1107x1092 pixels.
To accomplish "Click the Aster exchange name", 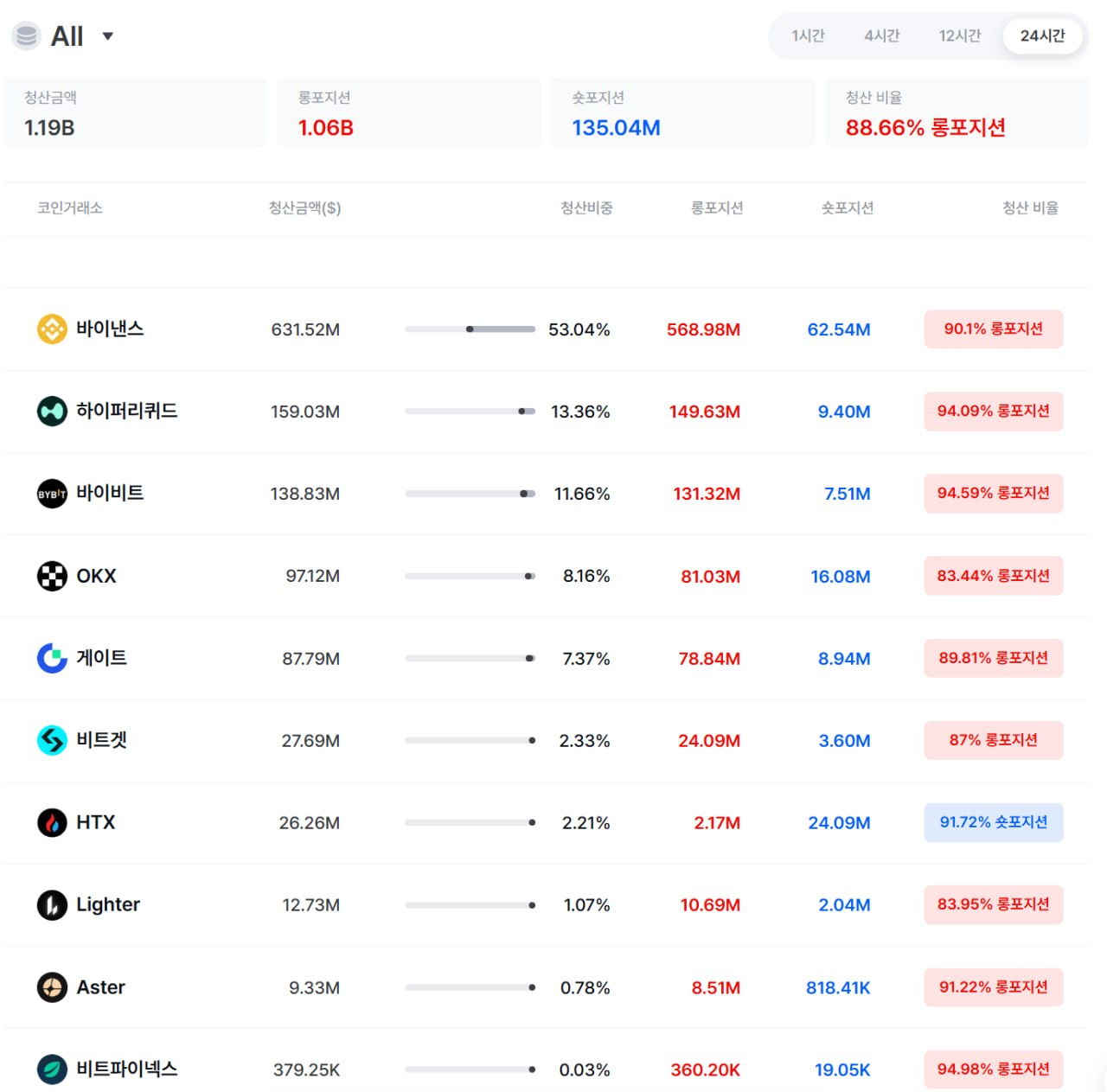I will click(100, 987).
